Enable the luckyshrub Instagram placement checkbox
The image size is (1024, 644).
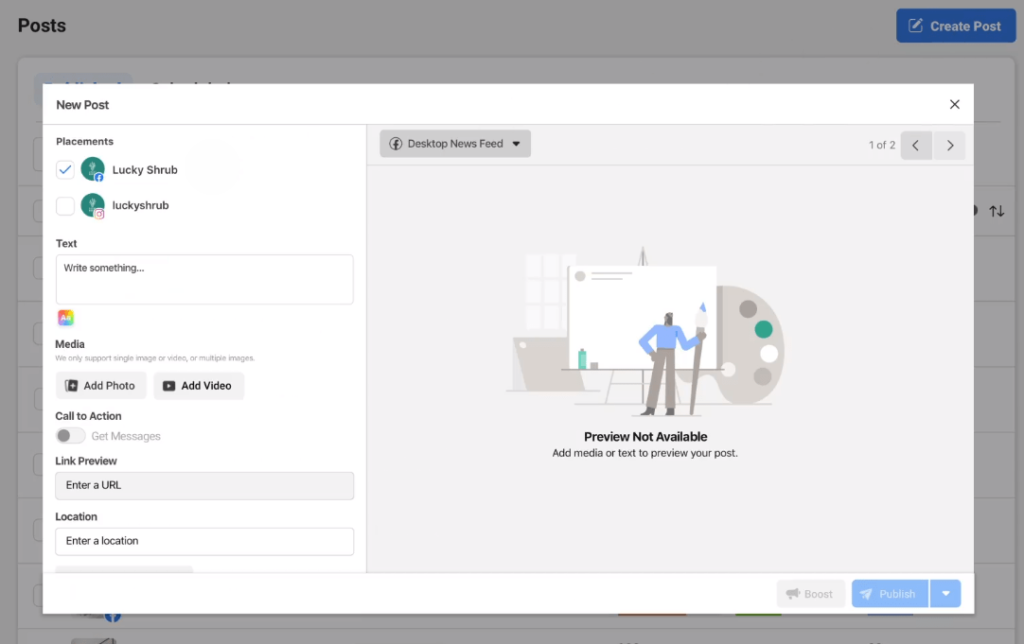[x=65, y=206]
